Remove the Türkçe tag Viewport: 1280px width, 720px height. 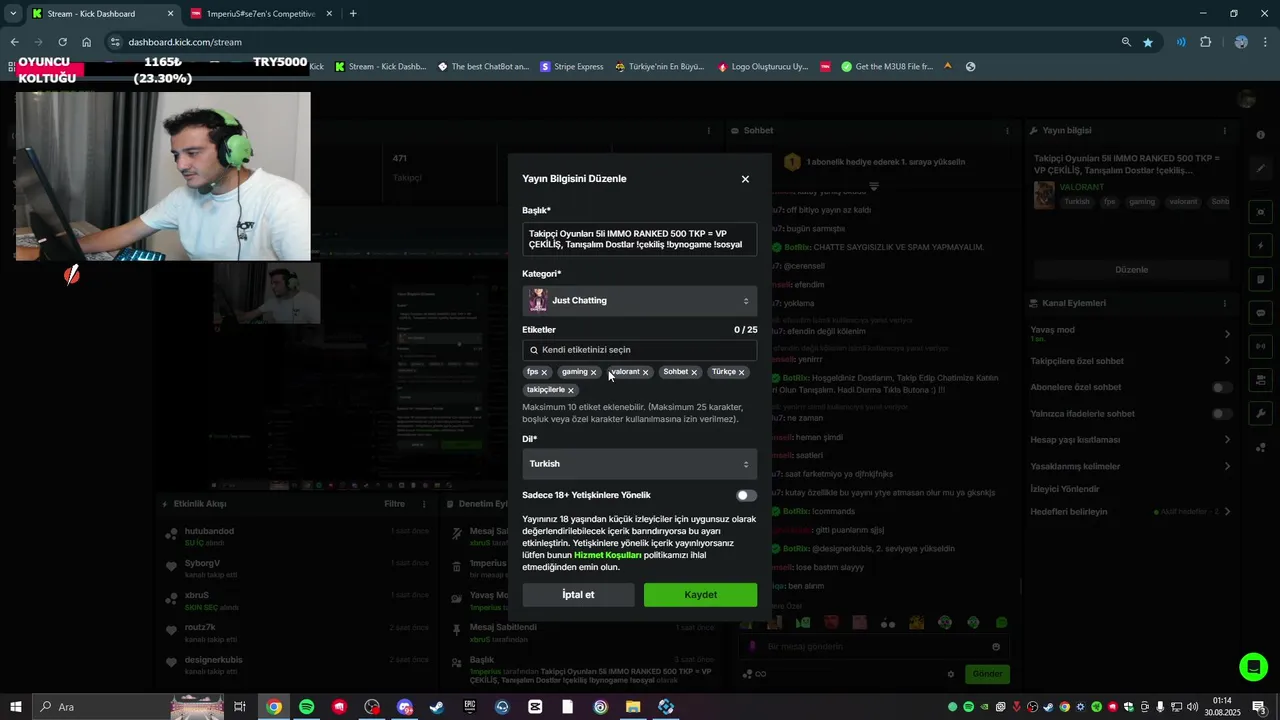pyautogui.click(x=741, y=373)
